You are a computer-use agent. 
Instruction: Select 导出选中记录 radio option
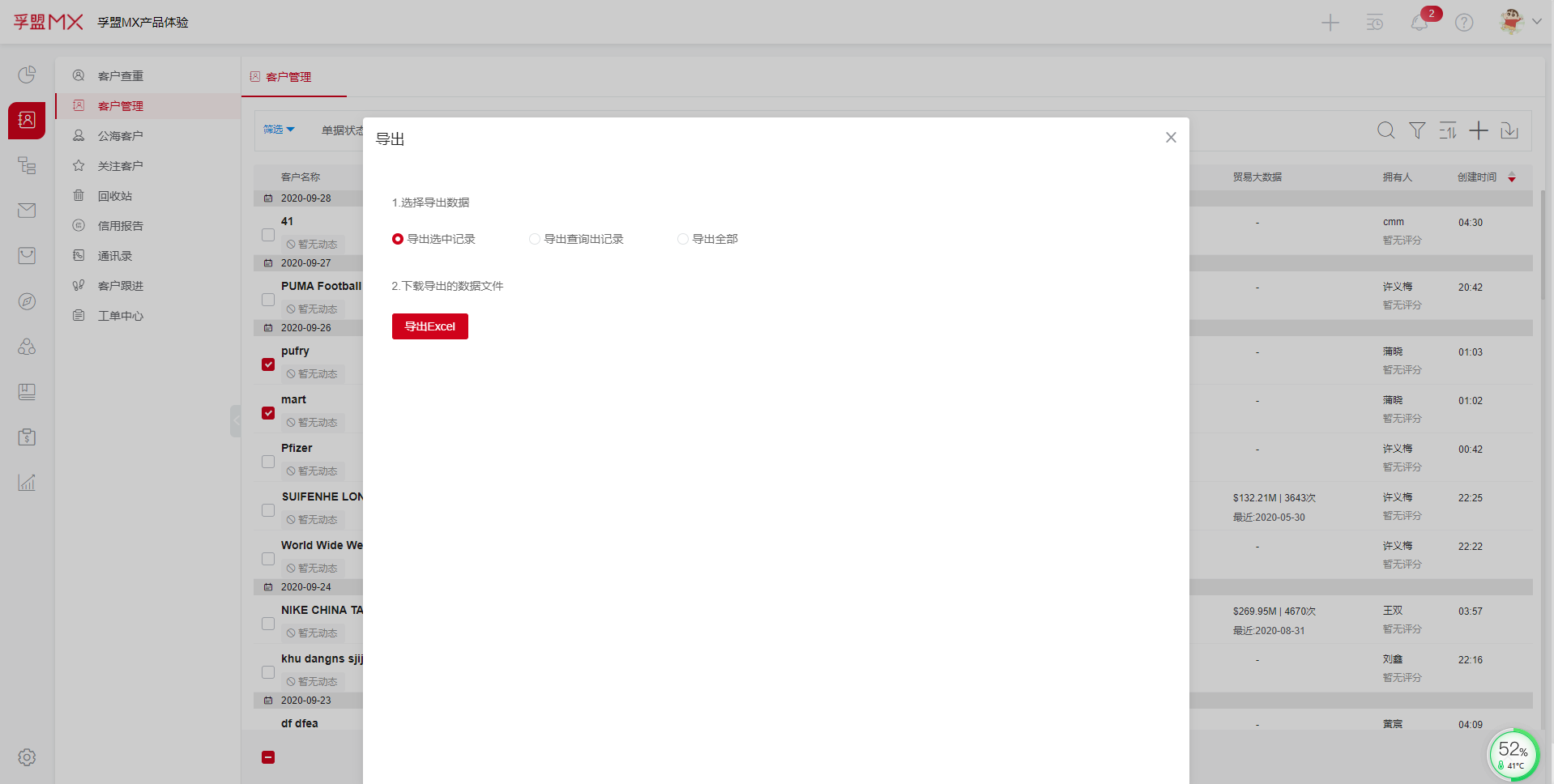coord(398,239)
